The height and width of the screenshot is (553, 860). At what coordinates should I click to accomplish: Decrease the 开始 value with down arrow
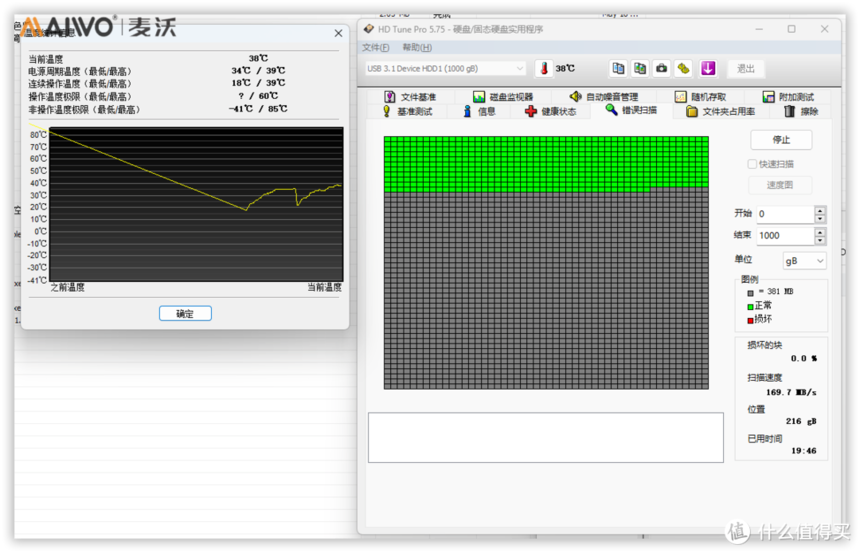[820, 219]
